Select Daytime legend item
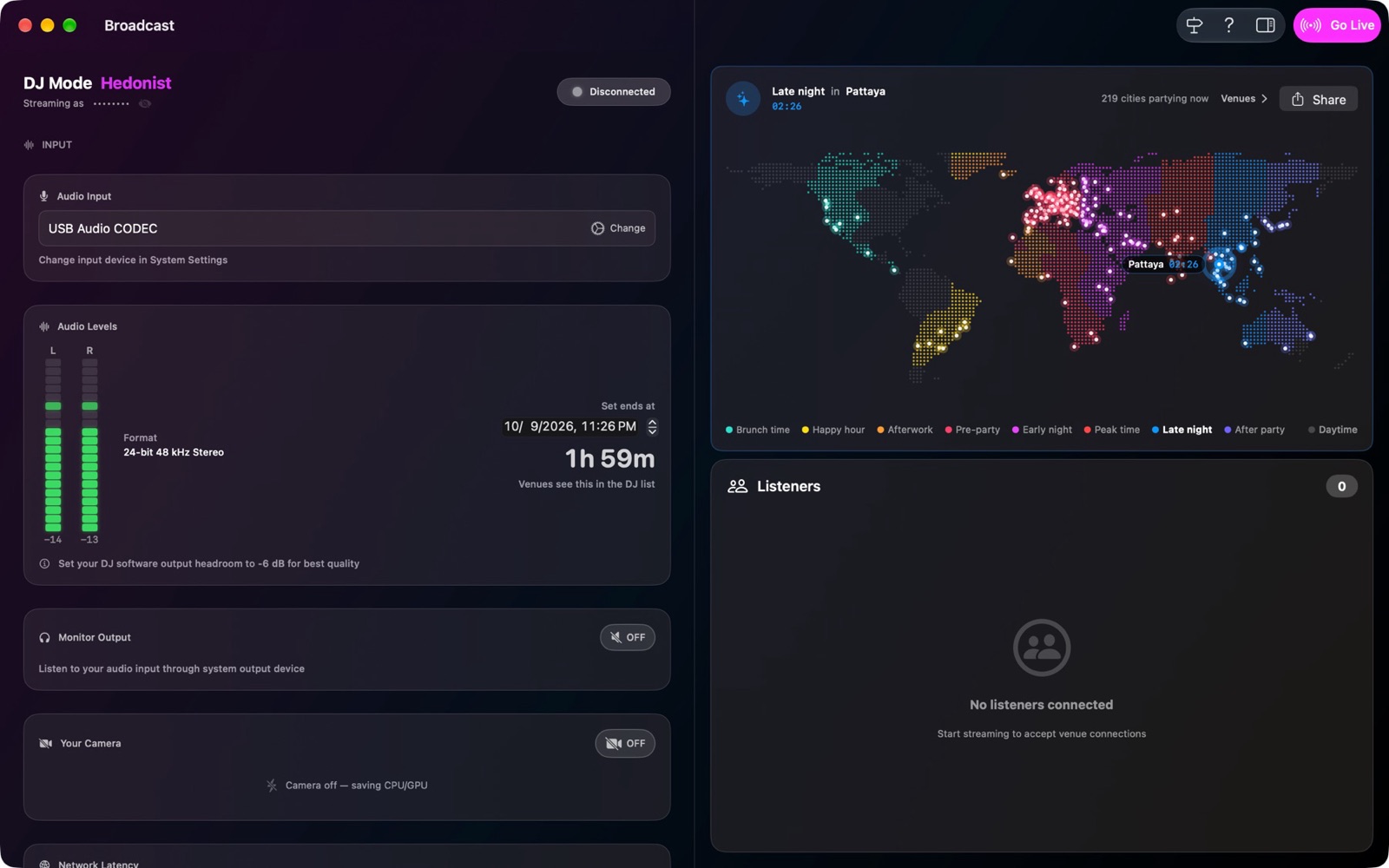The image size is (1389, 868). coord(1333,430)
